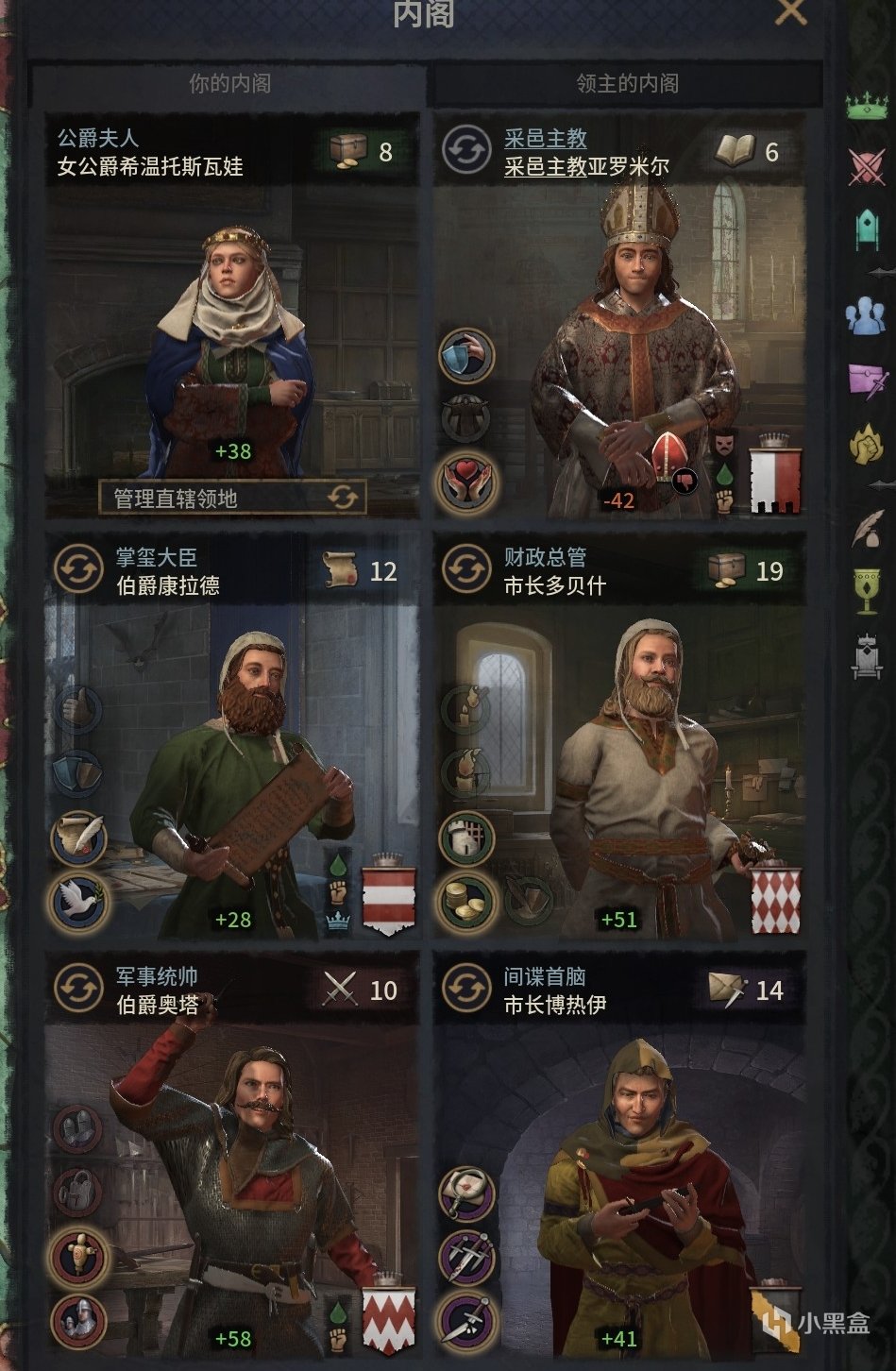Swap the chancellor 掌玺大臣 councillor
Screen dimensions: 896x1371
click(79, 569)
